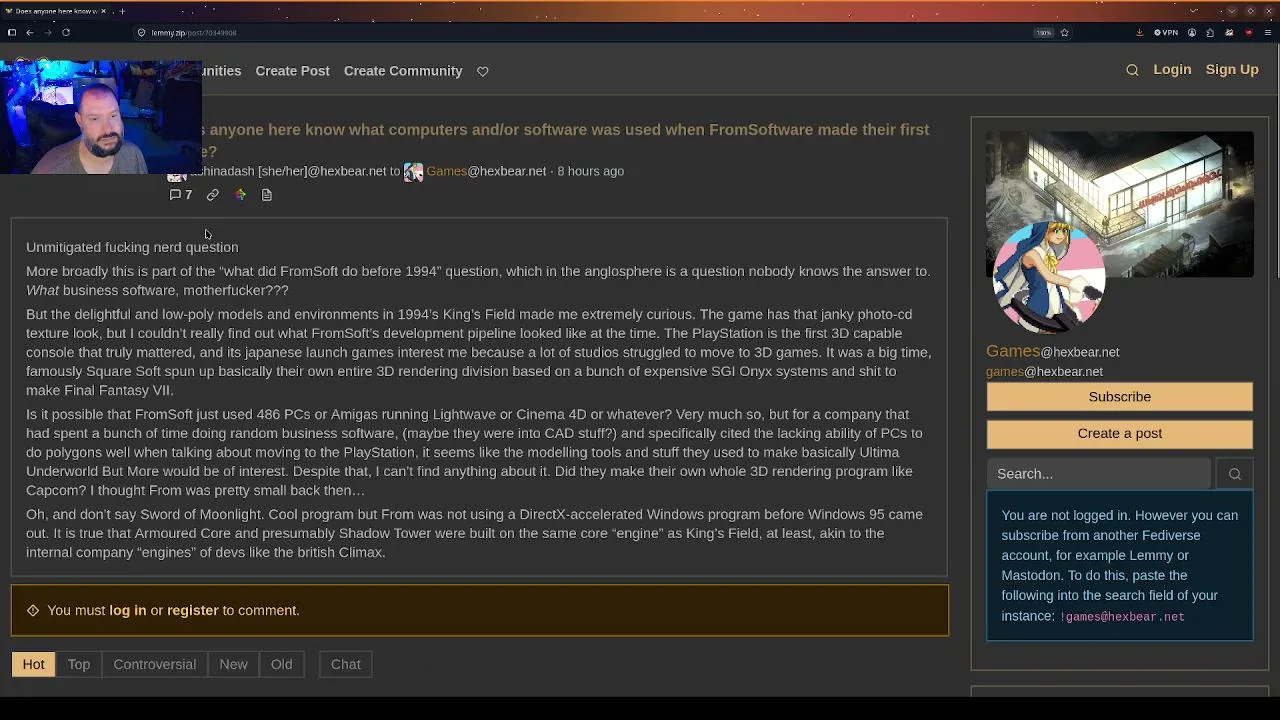Open the browser downloads arrow icon
The width and height of the screenshot is (1280, 720).
1139,32
